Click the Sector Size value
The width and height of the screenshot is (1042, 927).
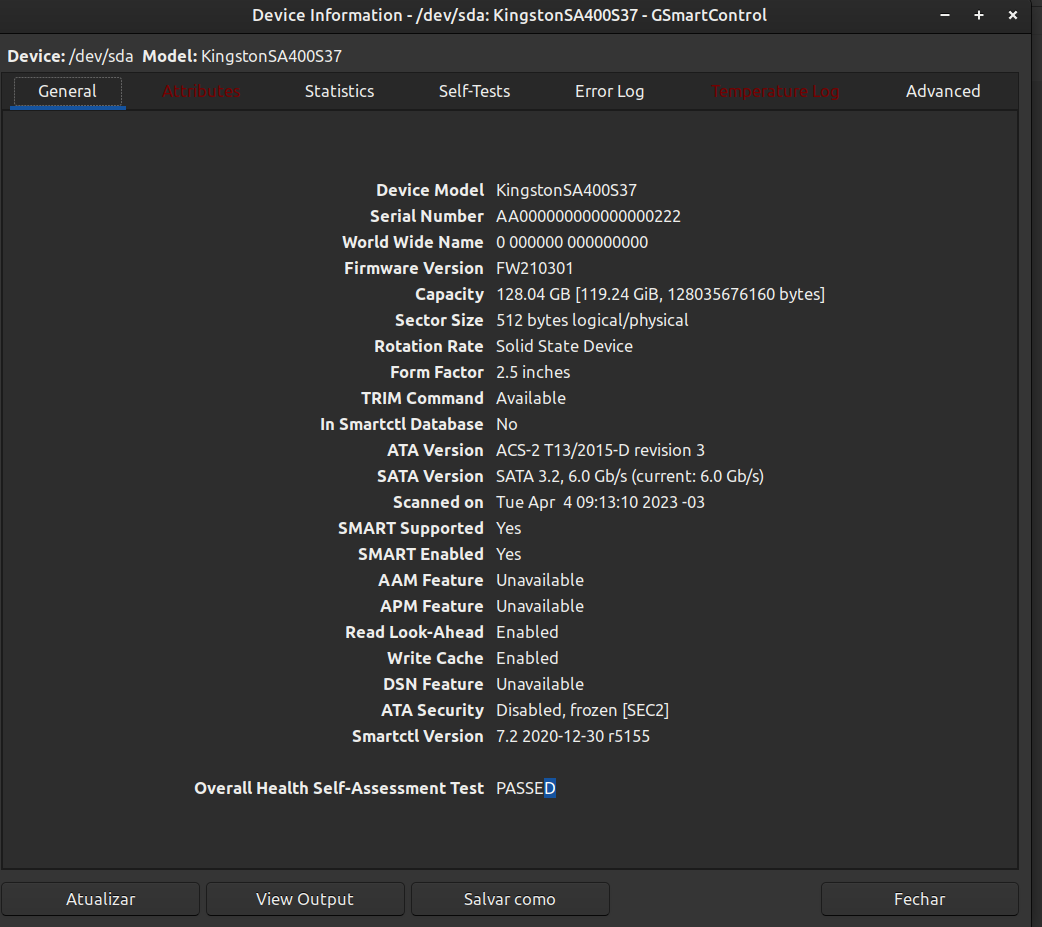[x=592, y=320]
